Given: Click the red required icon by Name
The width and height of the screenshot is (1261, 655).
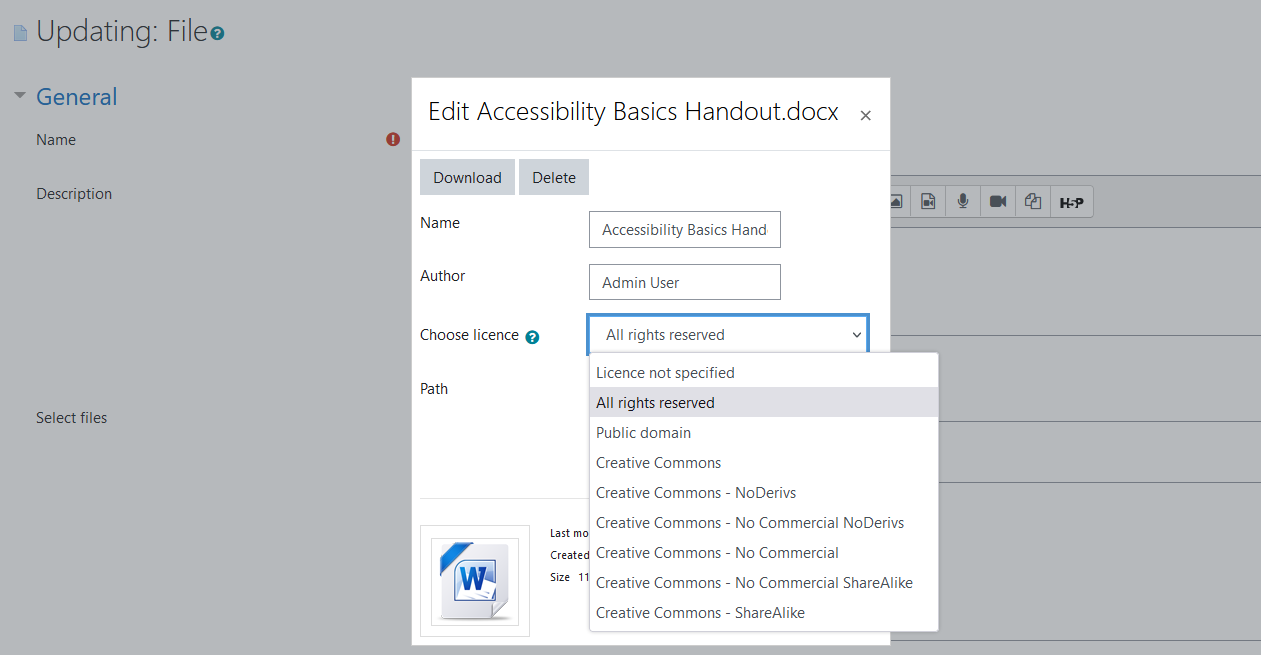Looking at the screenshot, I should click(393, 140).
